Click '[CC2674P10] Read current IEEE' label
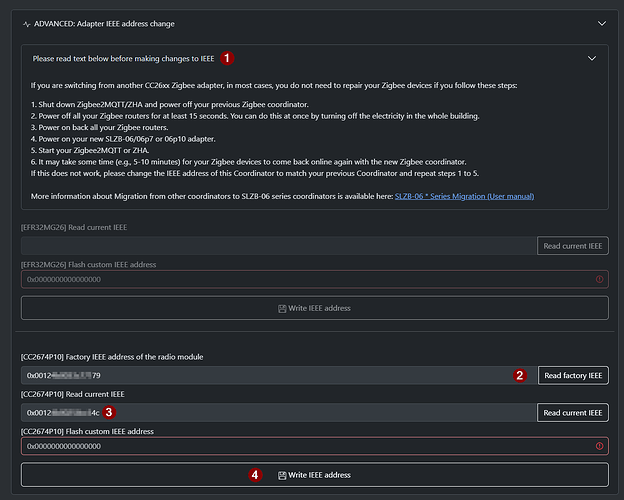 coord(72,394)
